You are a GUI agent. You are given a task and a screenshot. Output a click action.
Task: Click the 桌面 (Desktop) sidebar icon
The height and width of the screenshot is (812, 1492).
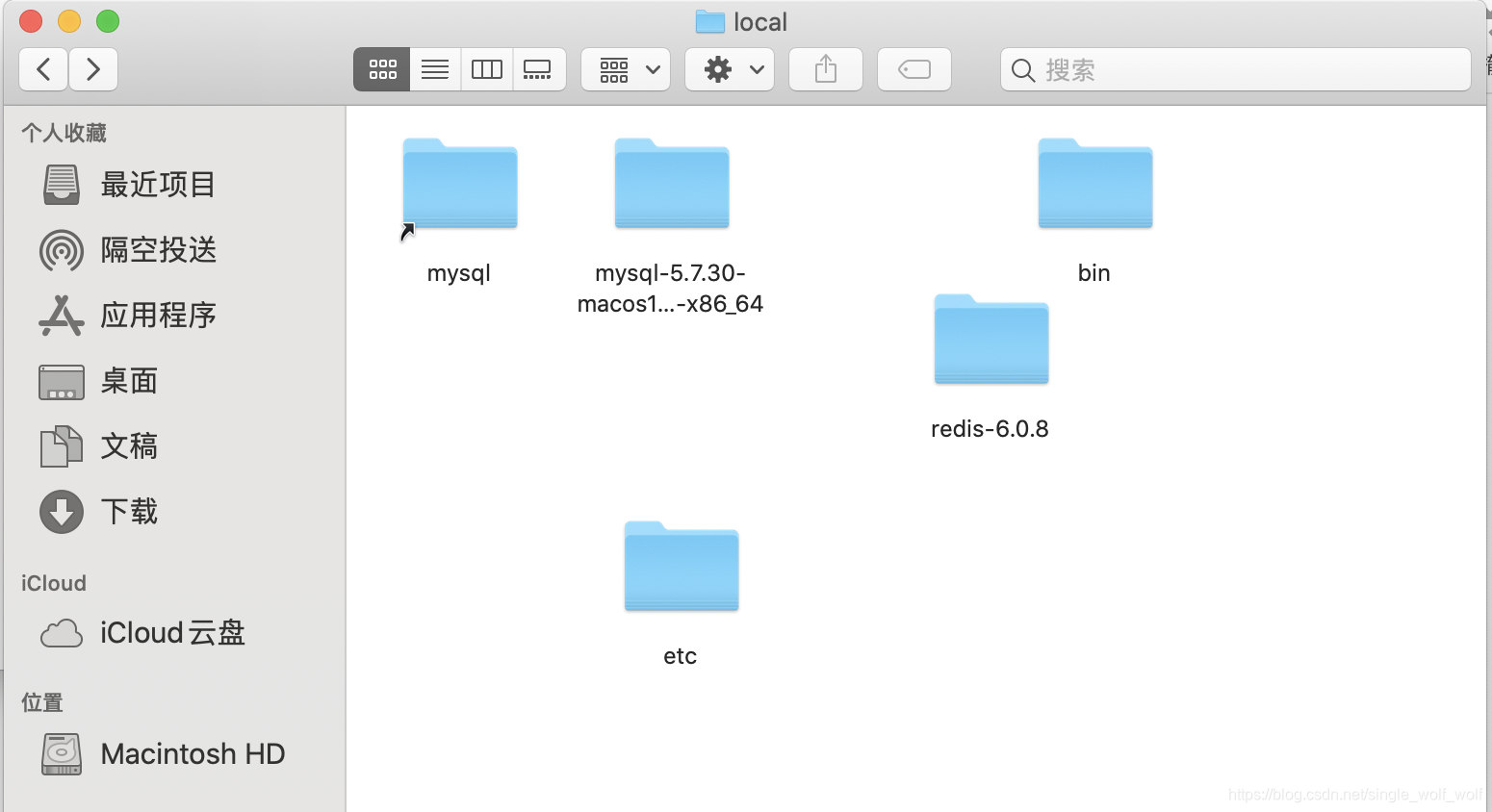click(62, 382)
